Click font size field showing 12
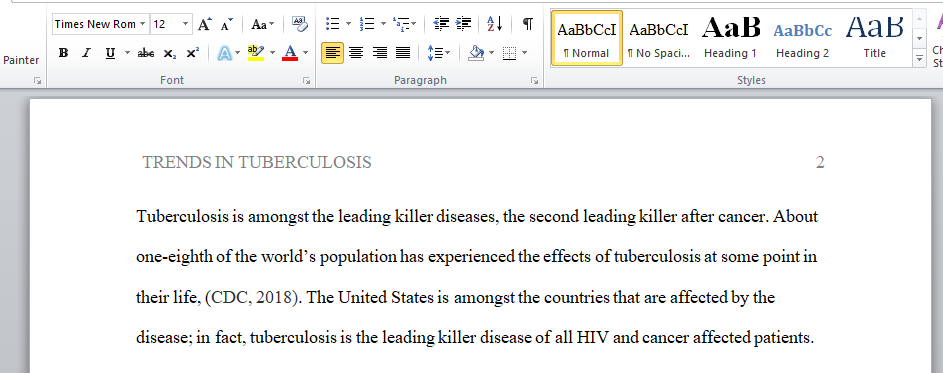 [165, 24]
